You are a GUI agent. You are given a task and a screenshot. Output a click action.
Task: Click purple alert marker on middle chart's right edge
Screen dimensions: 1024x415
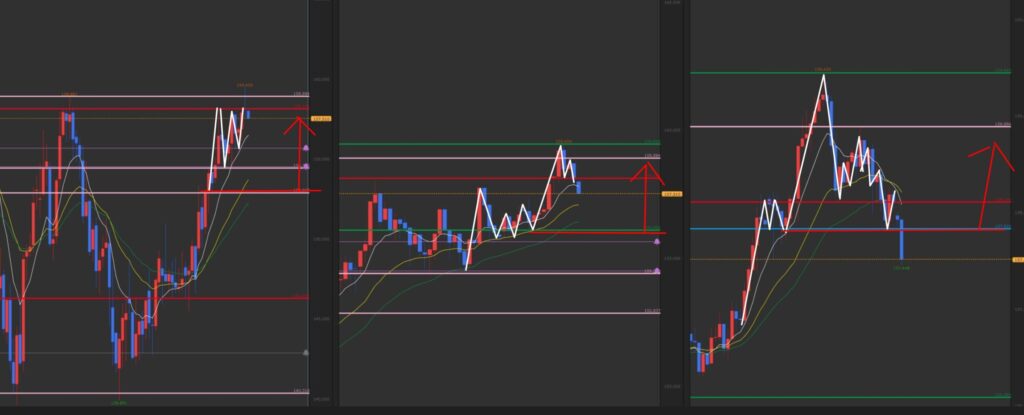click(x=656, y=241)
